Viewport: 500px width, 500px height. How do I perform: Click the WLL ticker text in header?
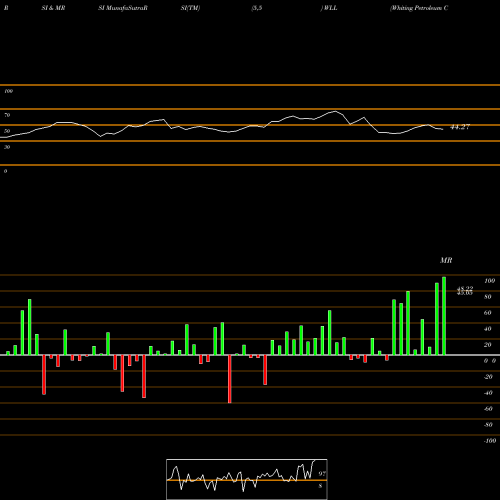coord(330,8)
